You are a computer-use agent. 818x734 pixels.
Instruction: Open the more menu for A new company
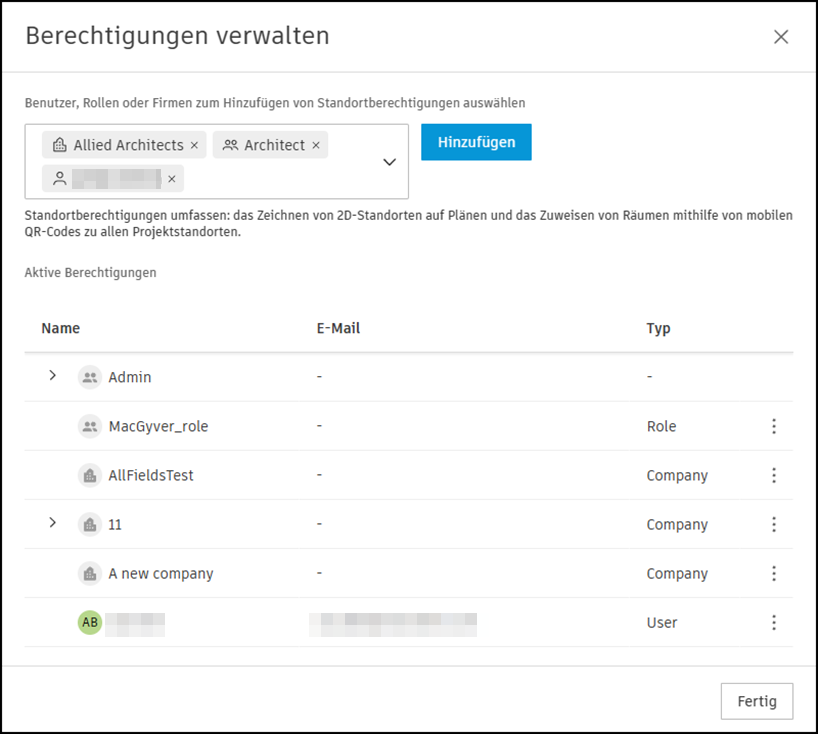pos(774,574)
